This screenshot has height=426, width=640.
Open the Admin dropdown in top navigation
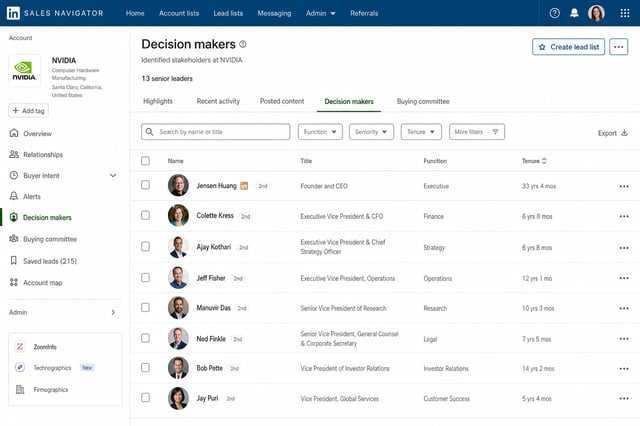click(320, 13)
